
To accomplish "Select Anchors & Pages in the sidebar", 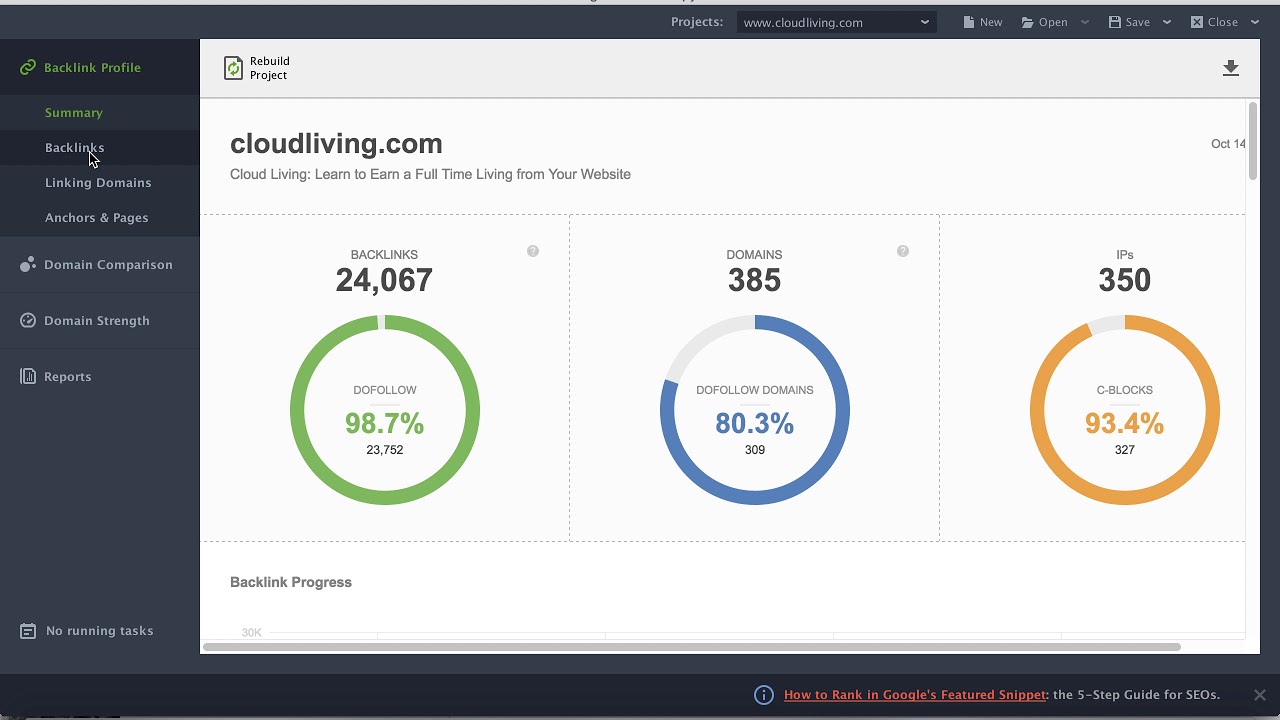I will click(x=96, y=218).
